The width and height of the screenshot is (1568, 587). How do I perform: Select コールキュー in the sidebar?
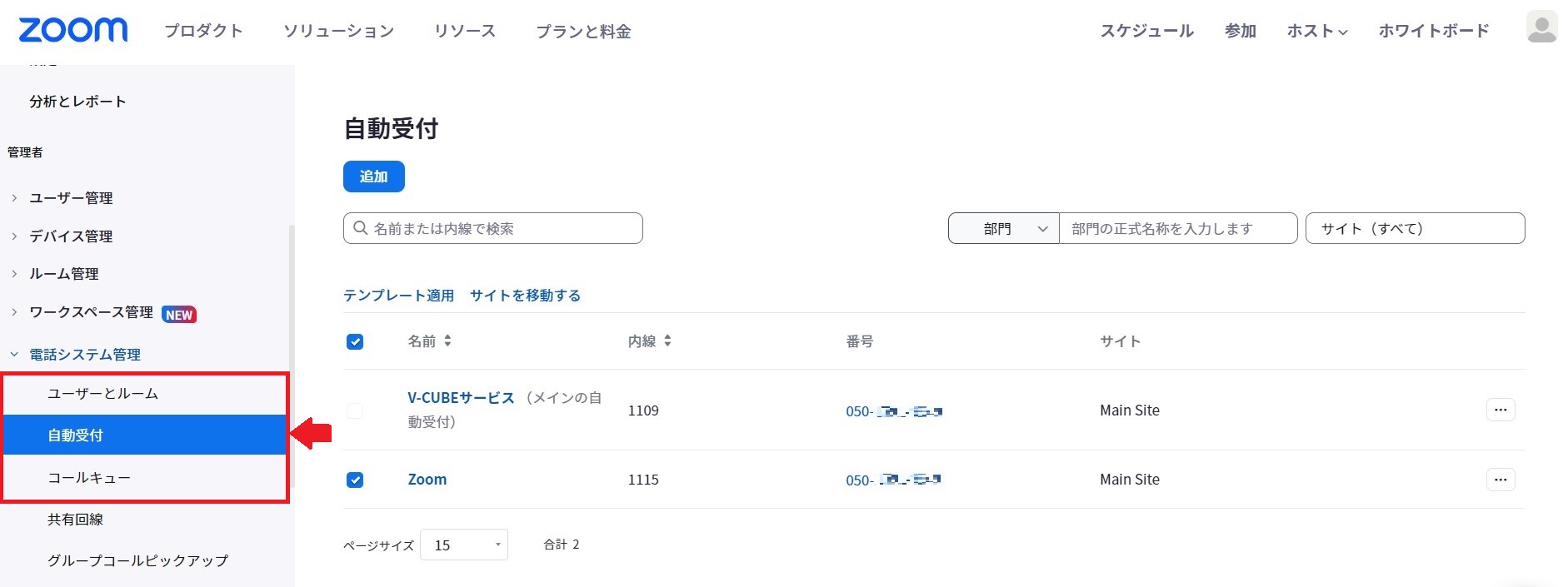click(89, 478)
